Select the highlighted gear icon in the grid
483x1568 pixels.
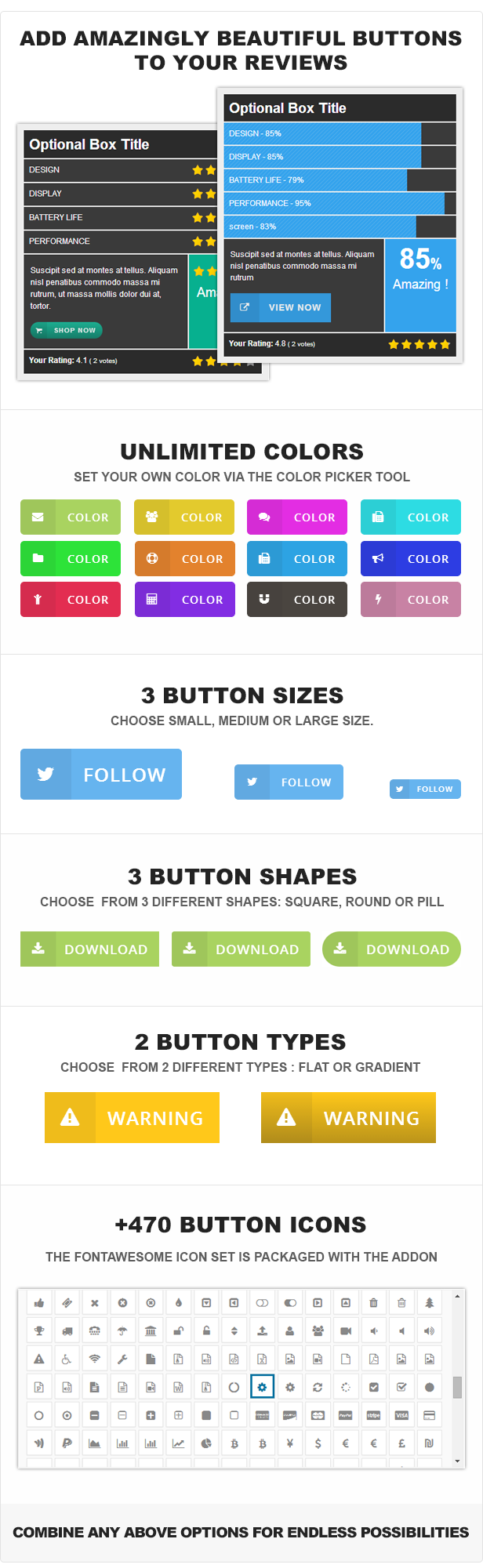tap(262, 1387)
